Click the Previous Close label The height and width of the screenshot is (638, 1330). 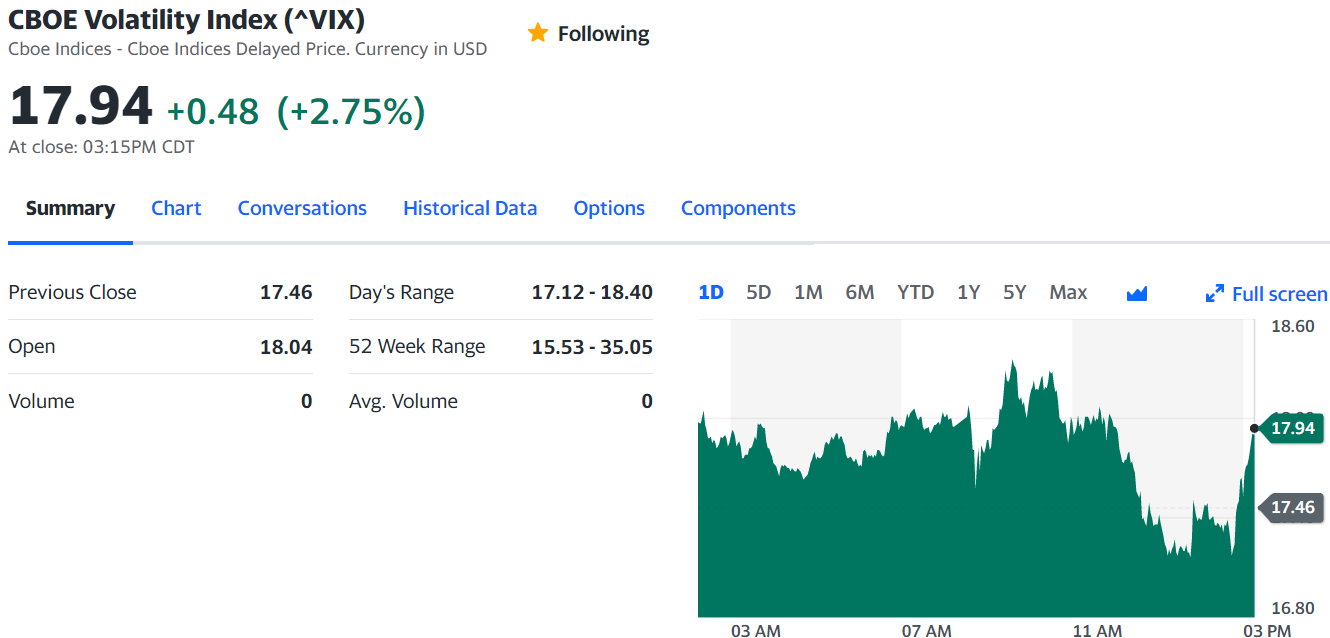coord(72,292)
